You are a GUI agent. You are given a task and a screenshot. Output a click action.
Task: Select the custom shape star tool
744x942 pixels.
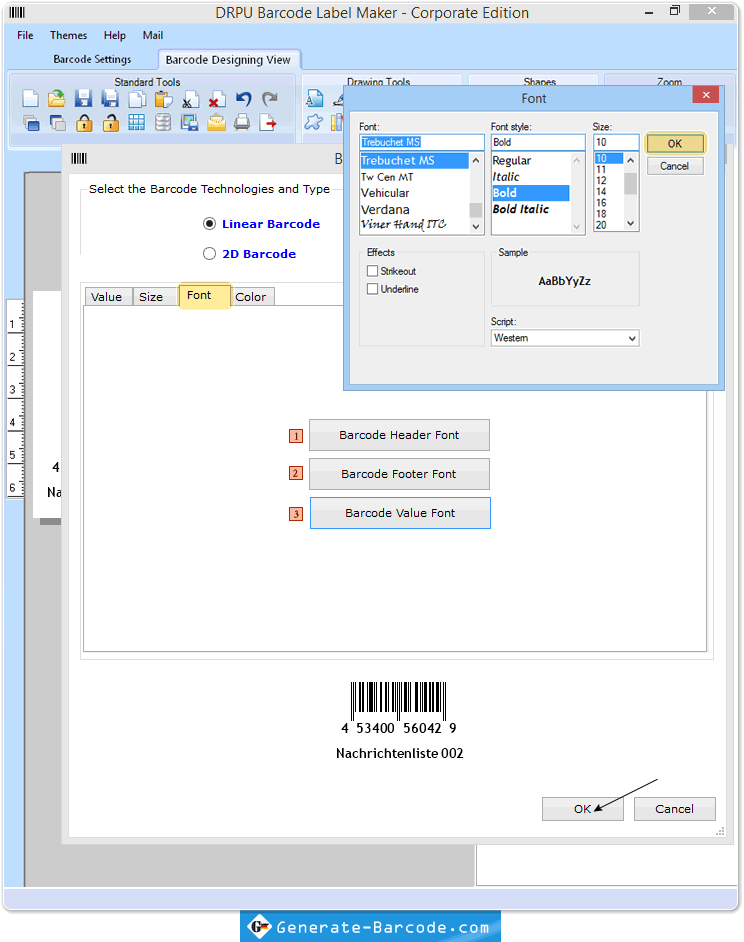tap(313, 123)
